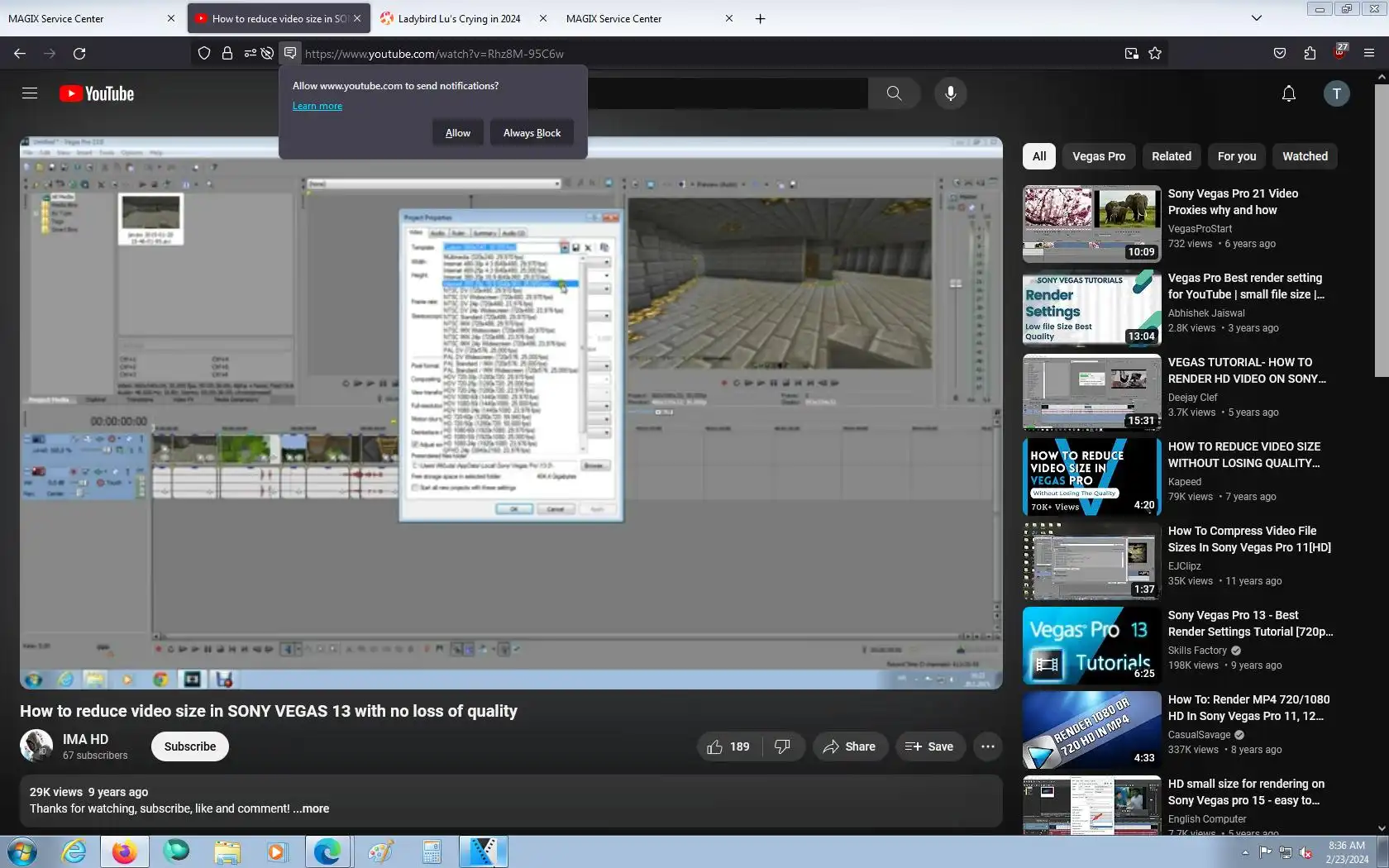Screen dimensions: 1389x868
Task: Dislike the video
Action: [x=783, y=746]
